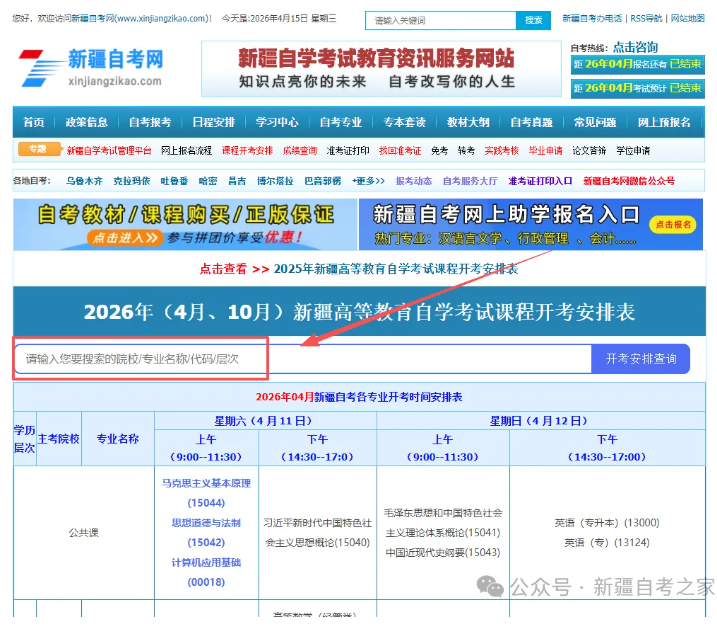Open RSS导航 link
This screenshot has height=628, width=717.
click(646, 19)
